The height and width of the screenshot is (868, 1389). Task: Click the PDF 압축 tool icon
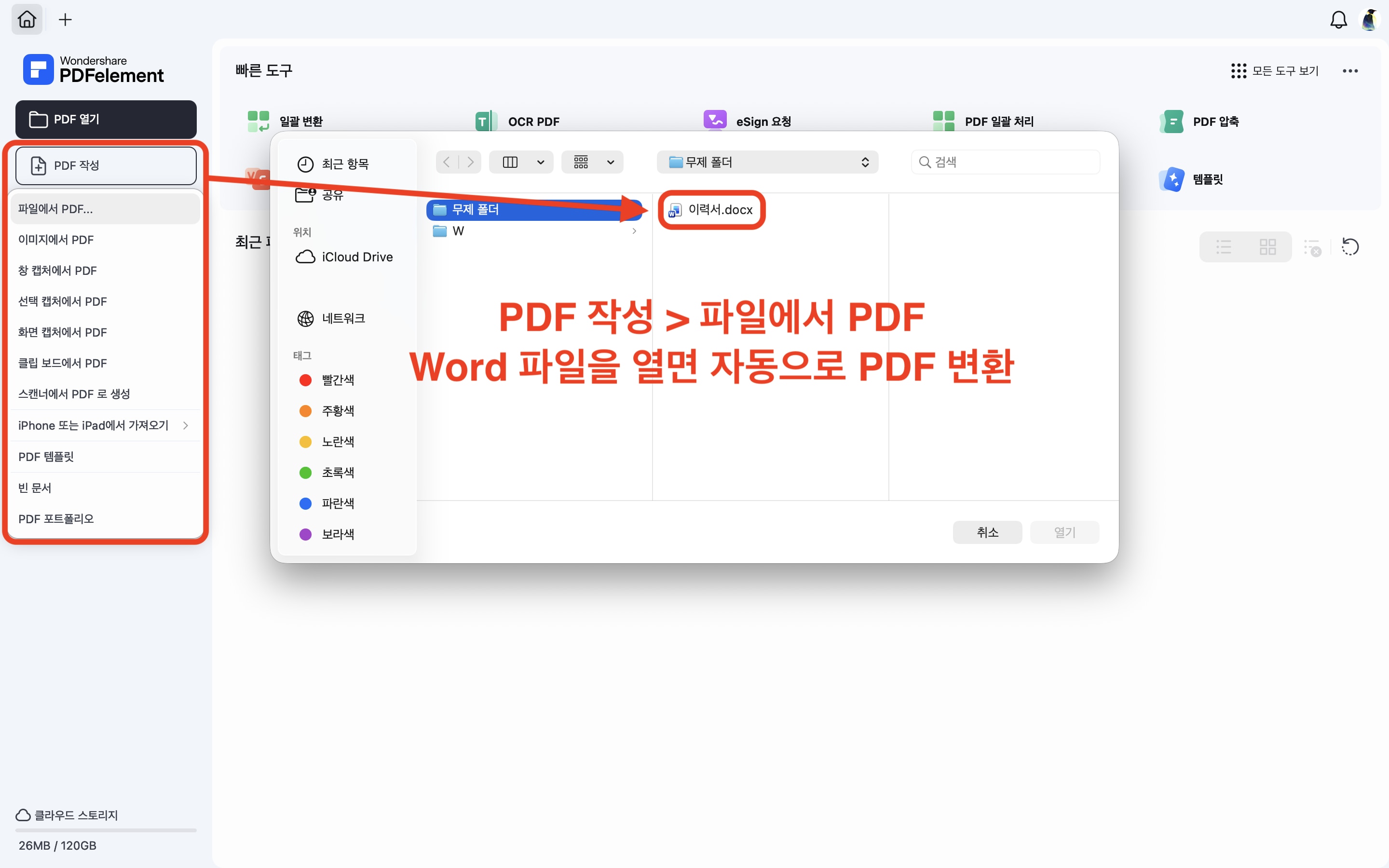point(1171,121)
